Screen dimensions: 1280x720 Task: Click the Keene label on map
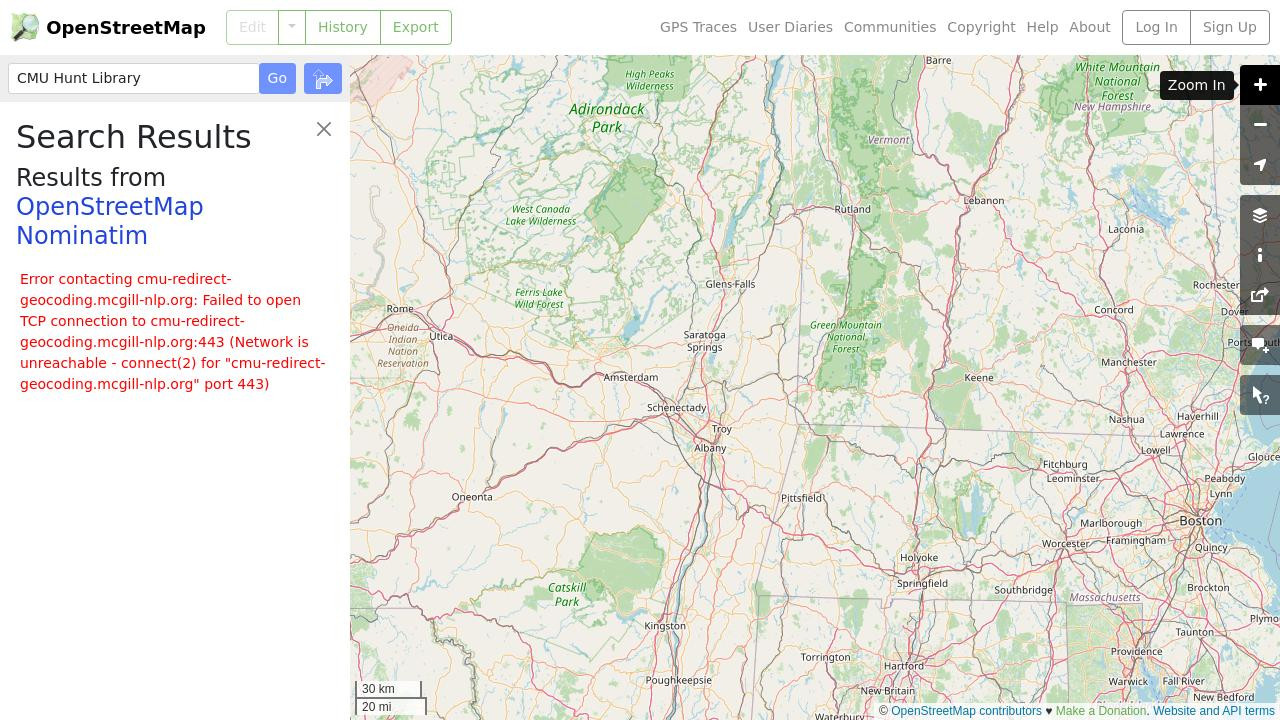(979, 377)
